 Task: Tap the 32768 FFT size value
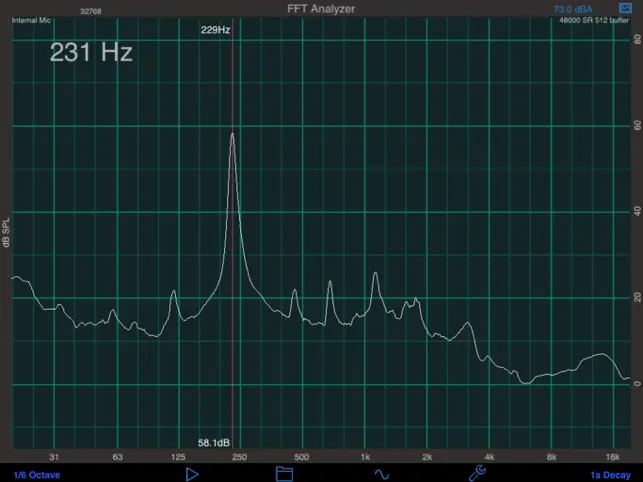pyautogui.click(x=91, y=11)
